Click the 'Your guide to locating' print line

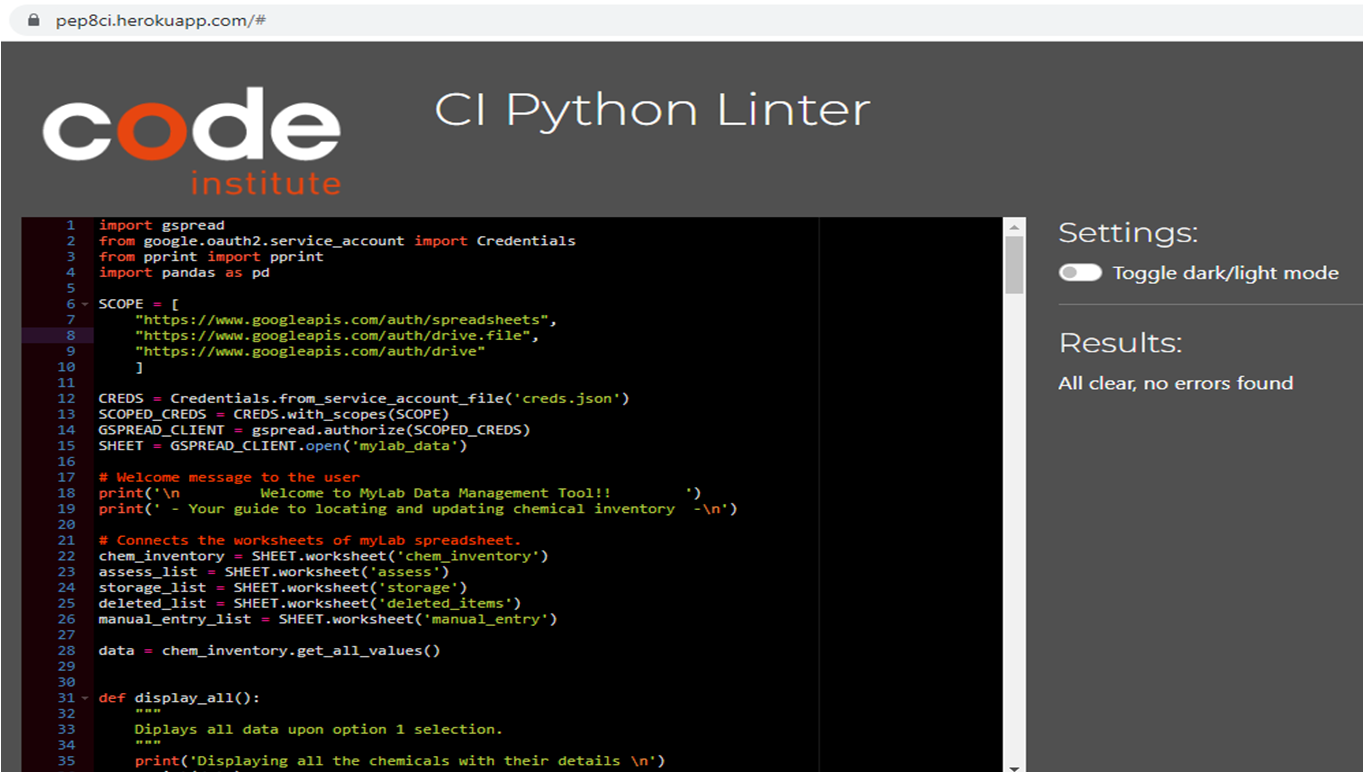tap(418, 509)
